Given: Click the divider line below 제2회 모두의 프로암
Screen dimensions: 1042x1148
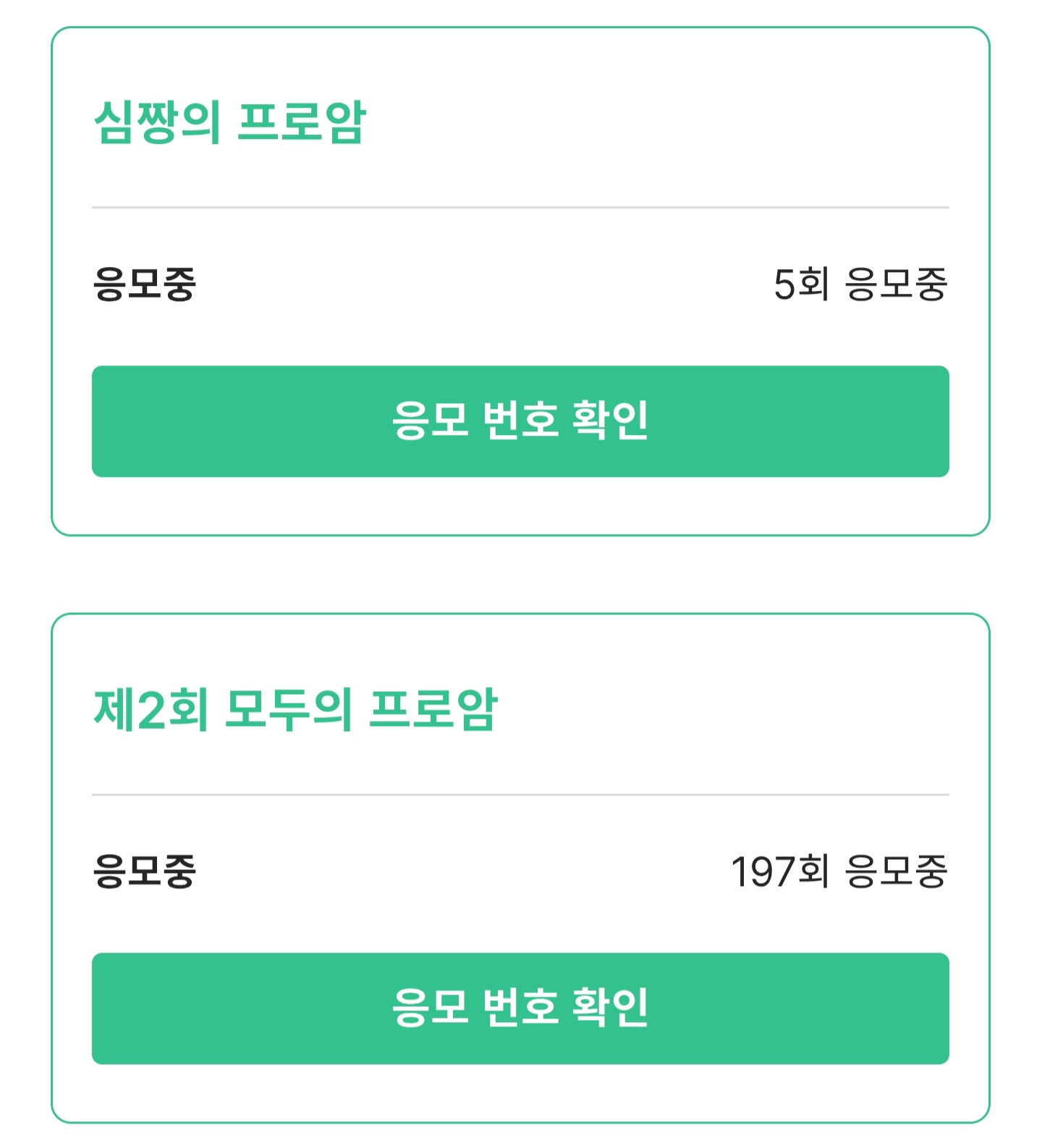Looking at the screenshot, I should 520,795.
